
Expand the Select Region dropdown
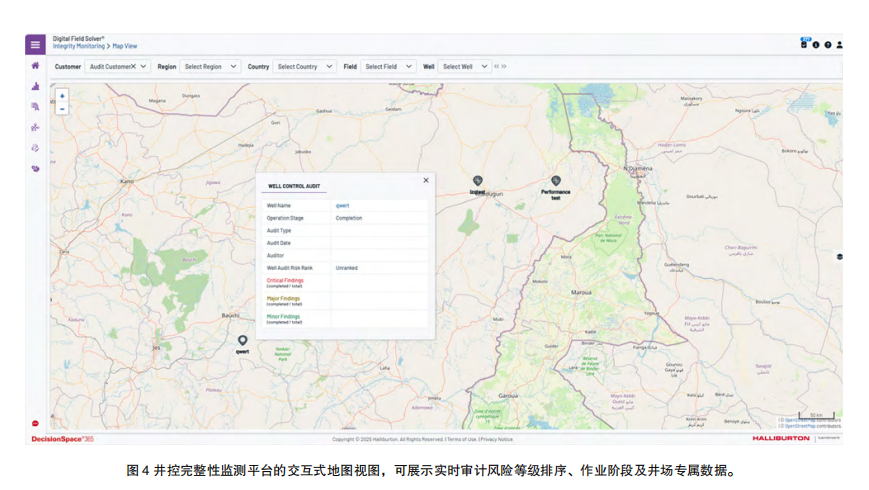click(x=210, y=67)
